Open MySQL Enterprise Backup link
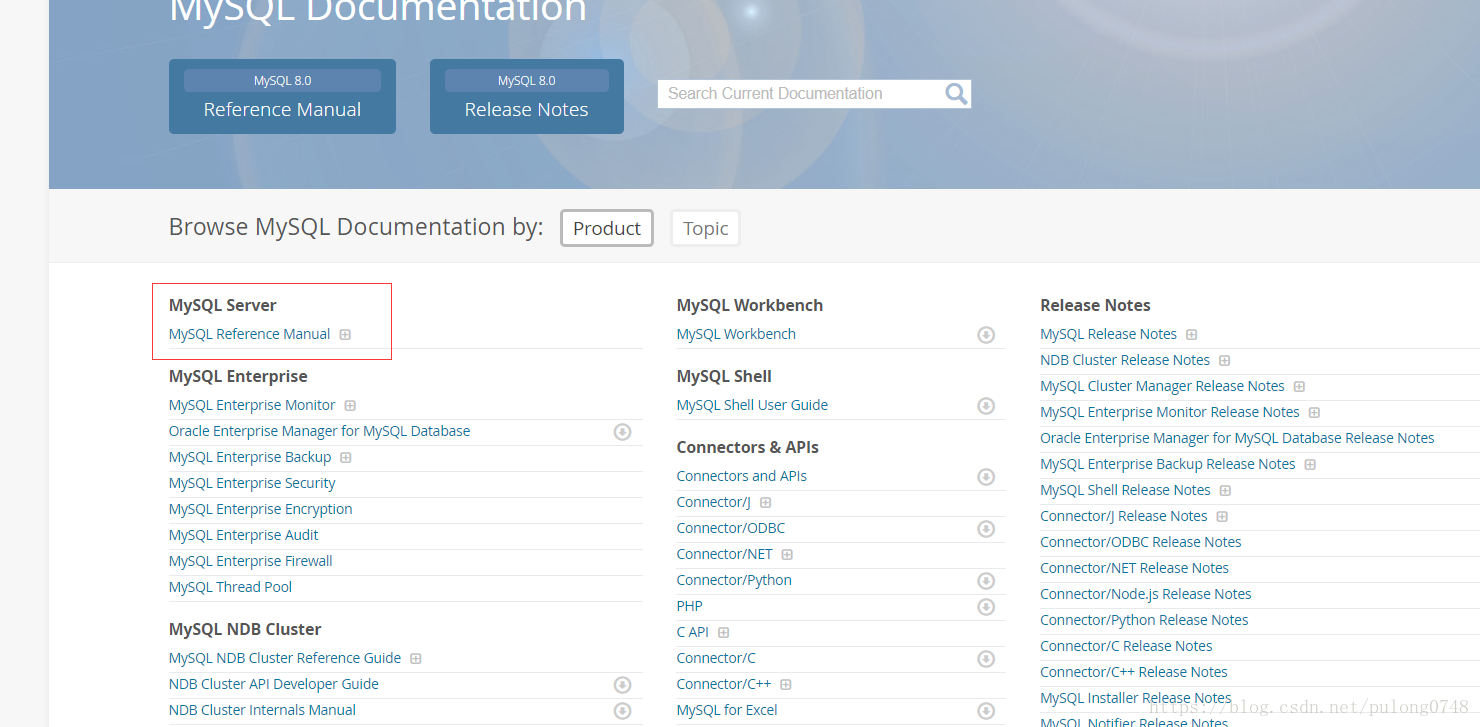 pos(250,457)
